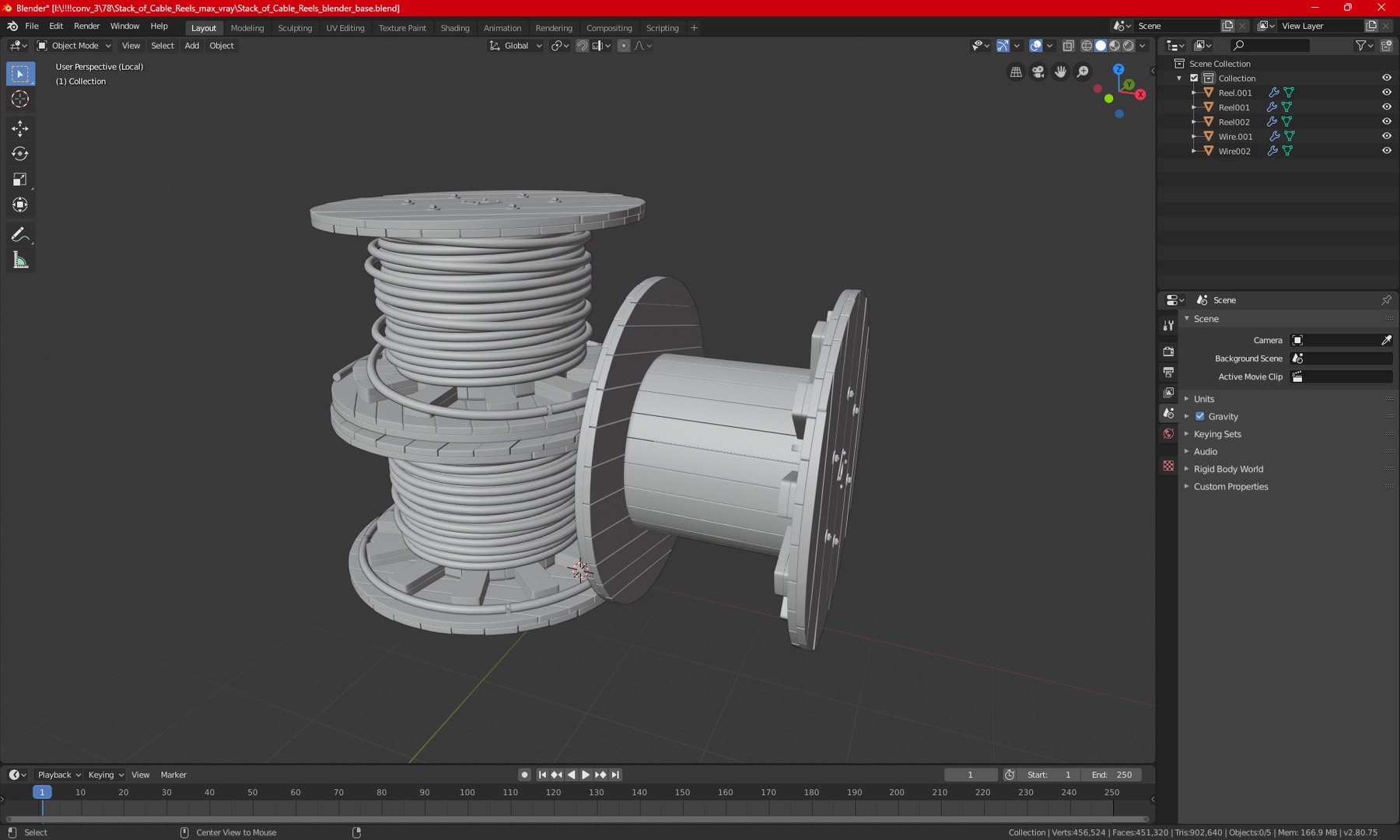Hide Wire.001 in the outliner
Screen dimensions: 1400x840
coord(1386,136)
